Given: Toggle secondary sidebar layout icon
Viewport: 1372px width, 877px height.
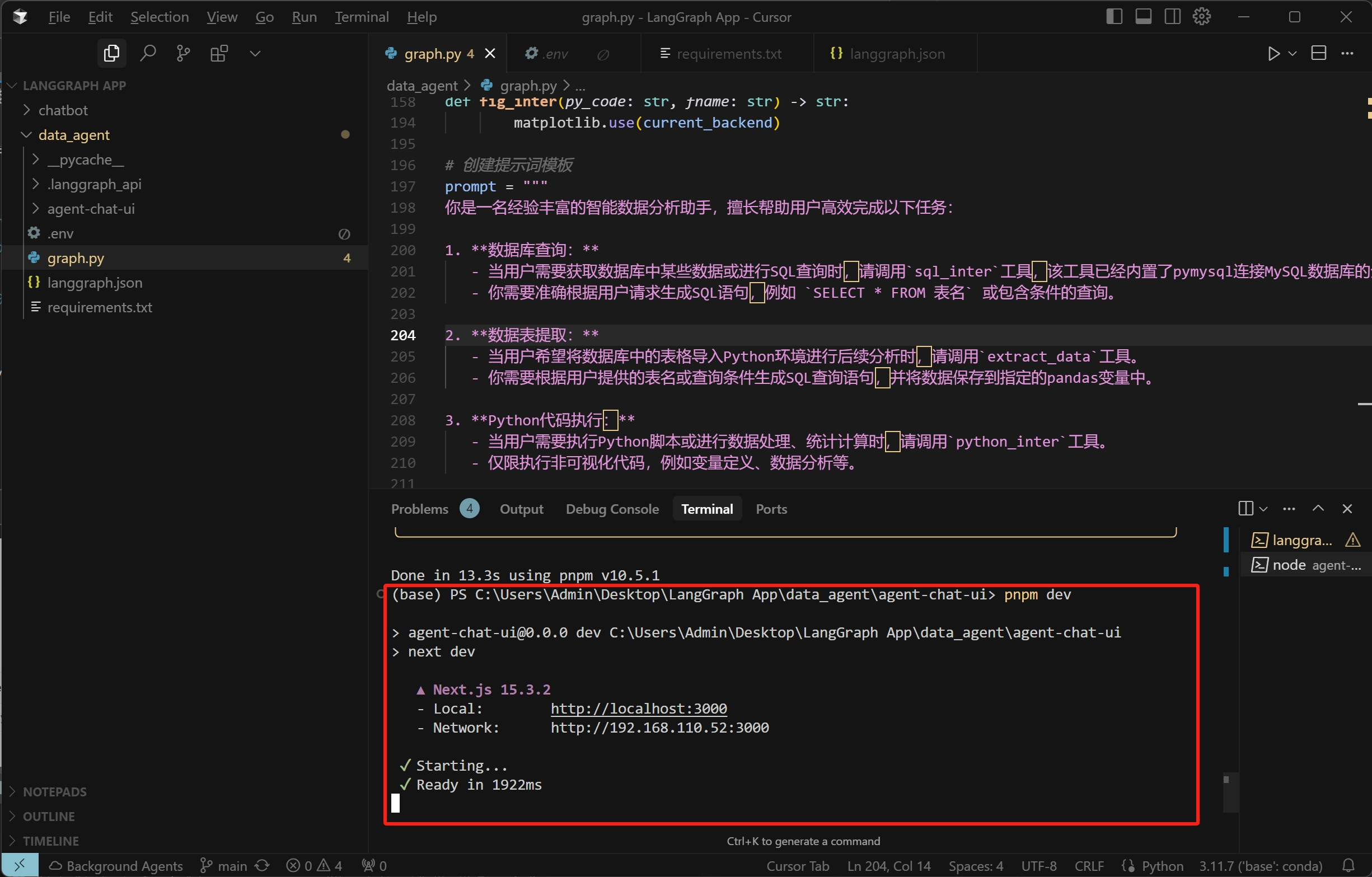Looking at the screenshot, I should pos(1172,17).
